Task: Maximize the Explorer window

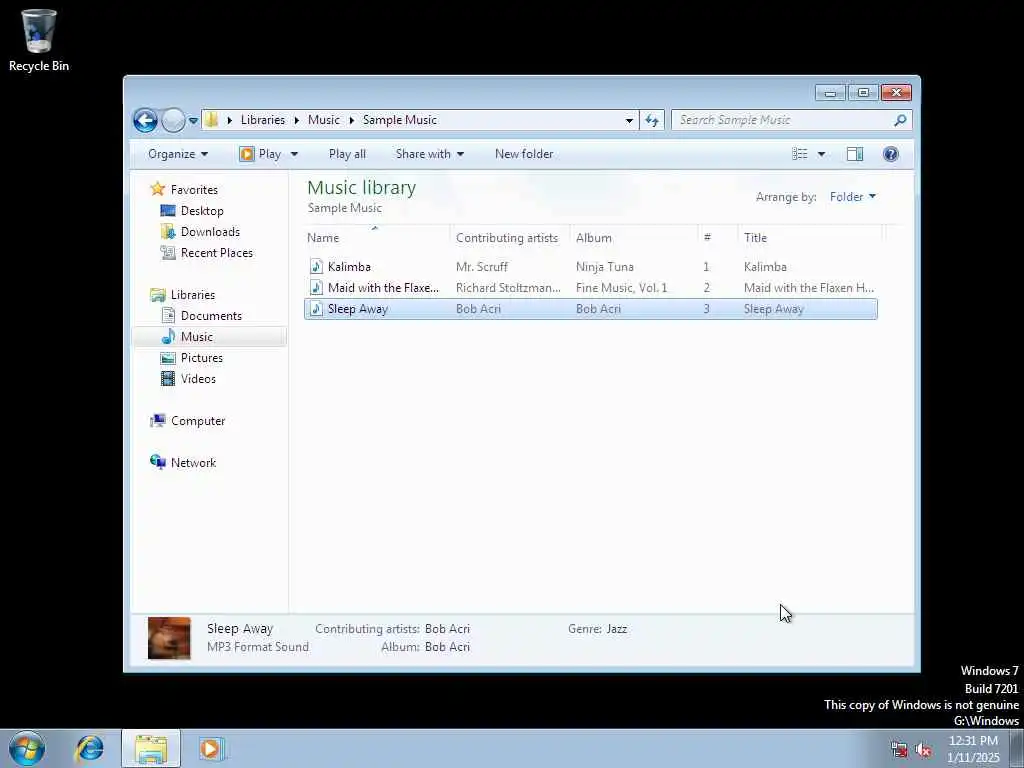Action: tap(863, 93)
